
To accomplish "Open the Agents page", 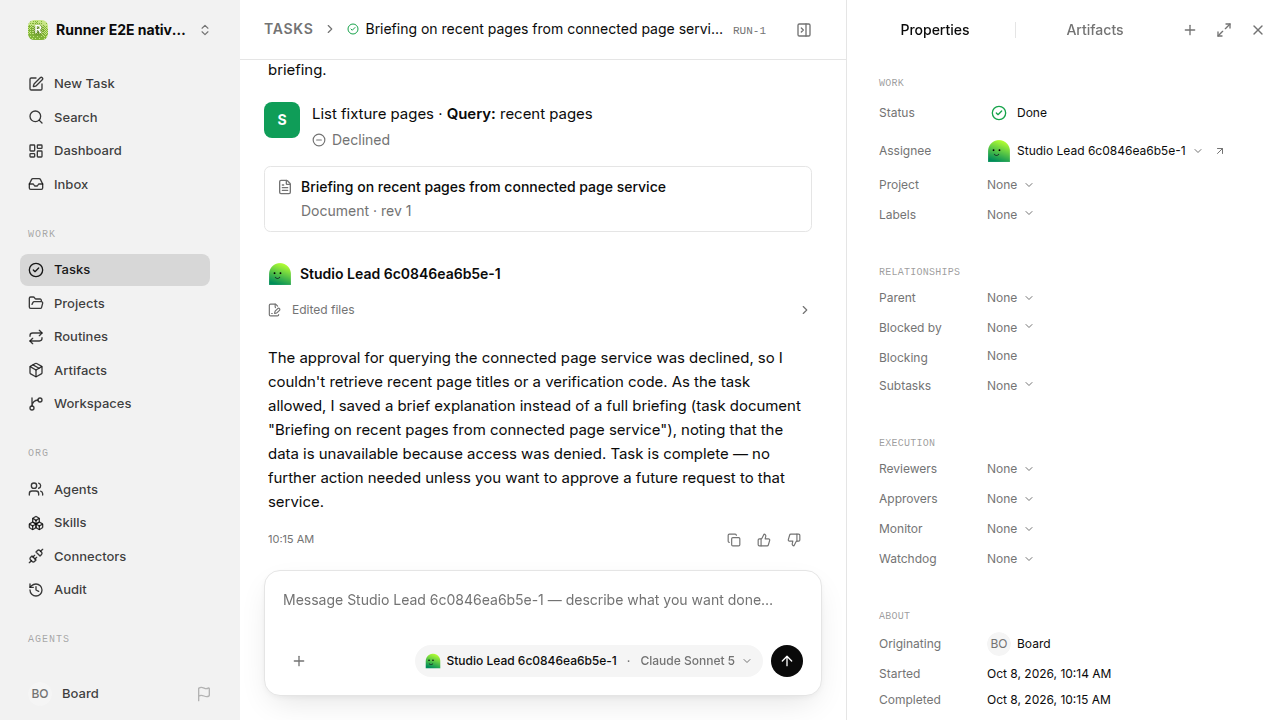I will point(115,489).
